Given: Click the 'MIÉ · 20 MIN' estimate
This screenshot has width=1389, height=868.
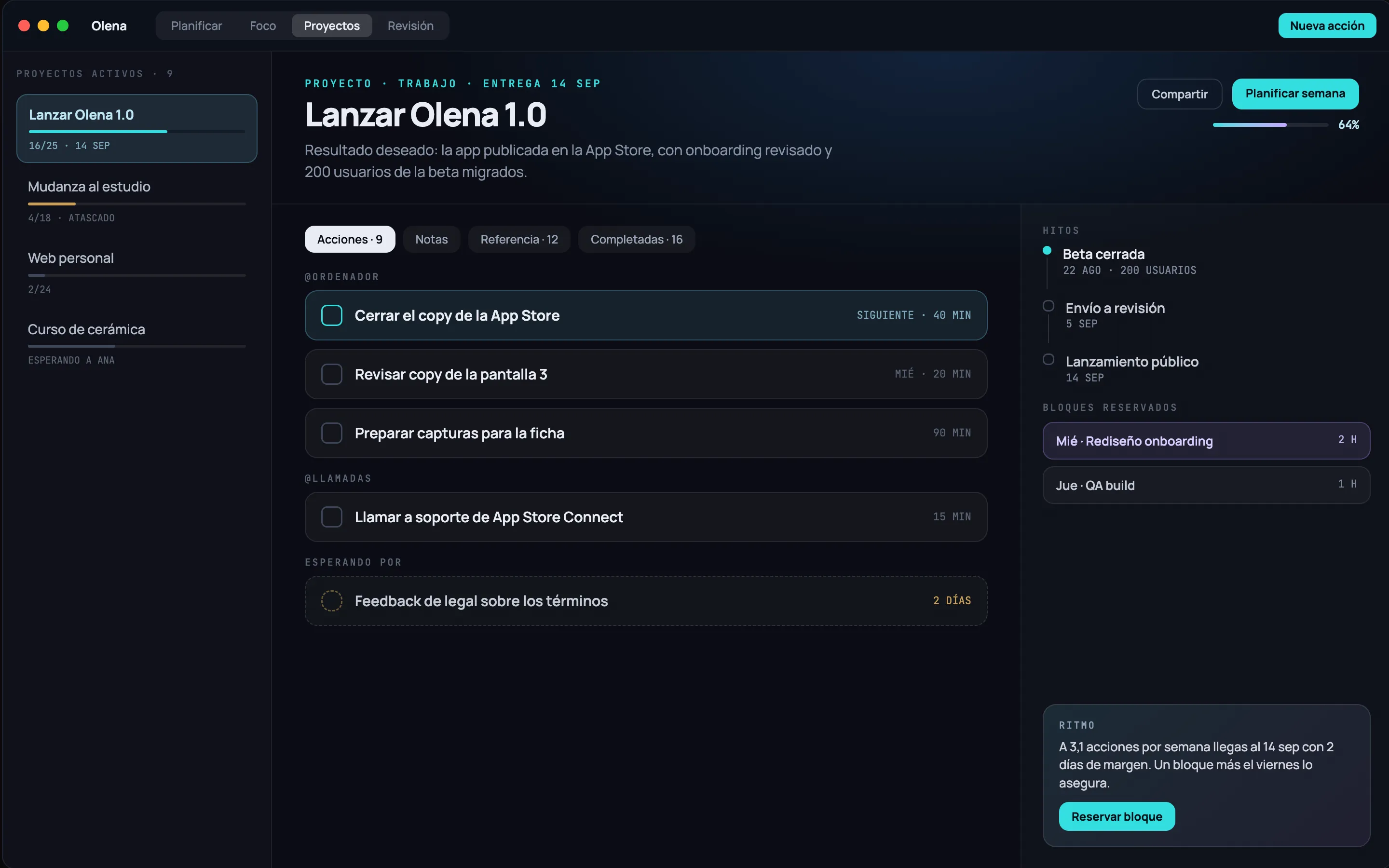Looking at the screenshot, I should [x=933, y=374].
